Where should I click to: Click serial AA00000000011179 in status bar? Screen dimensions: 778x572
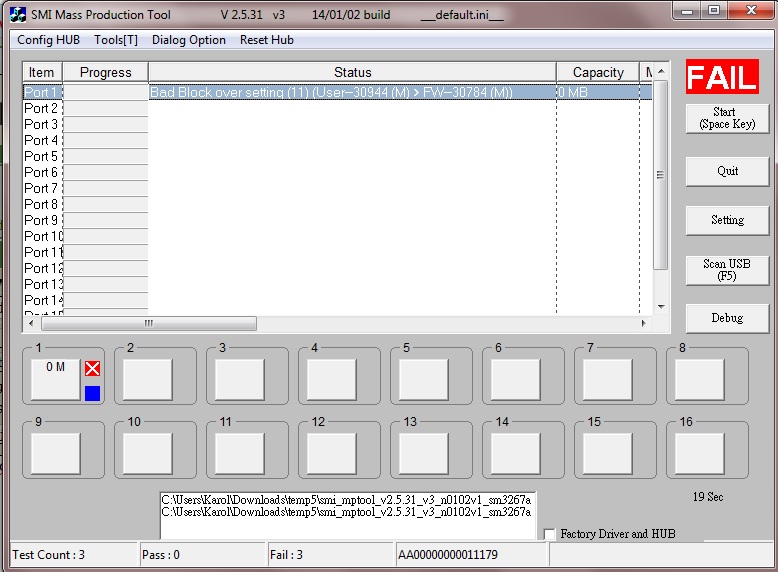471,555
